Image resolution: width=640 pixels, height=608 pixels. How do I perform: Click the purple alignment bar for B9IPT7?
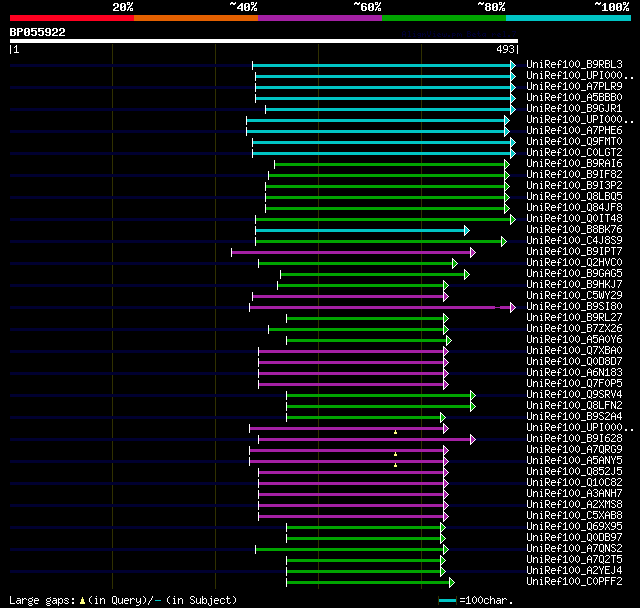point(351,253)
